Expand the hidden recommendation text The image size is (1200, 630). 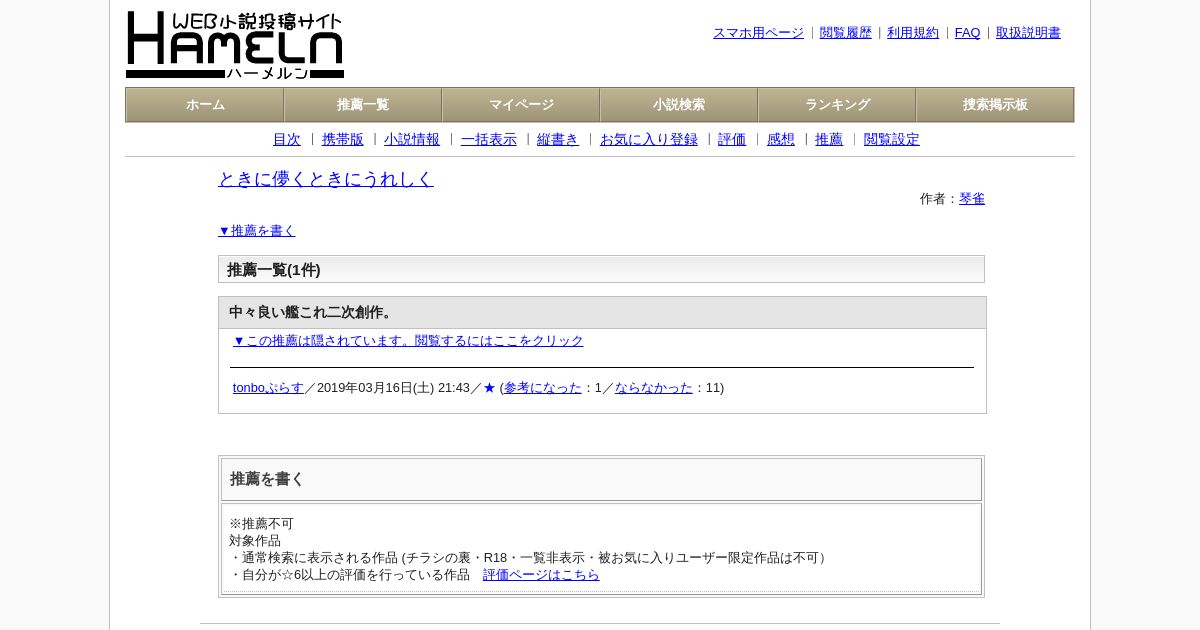click(408, 341)
